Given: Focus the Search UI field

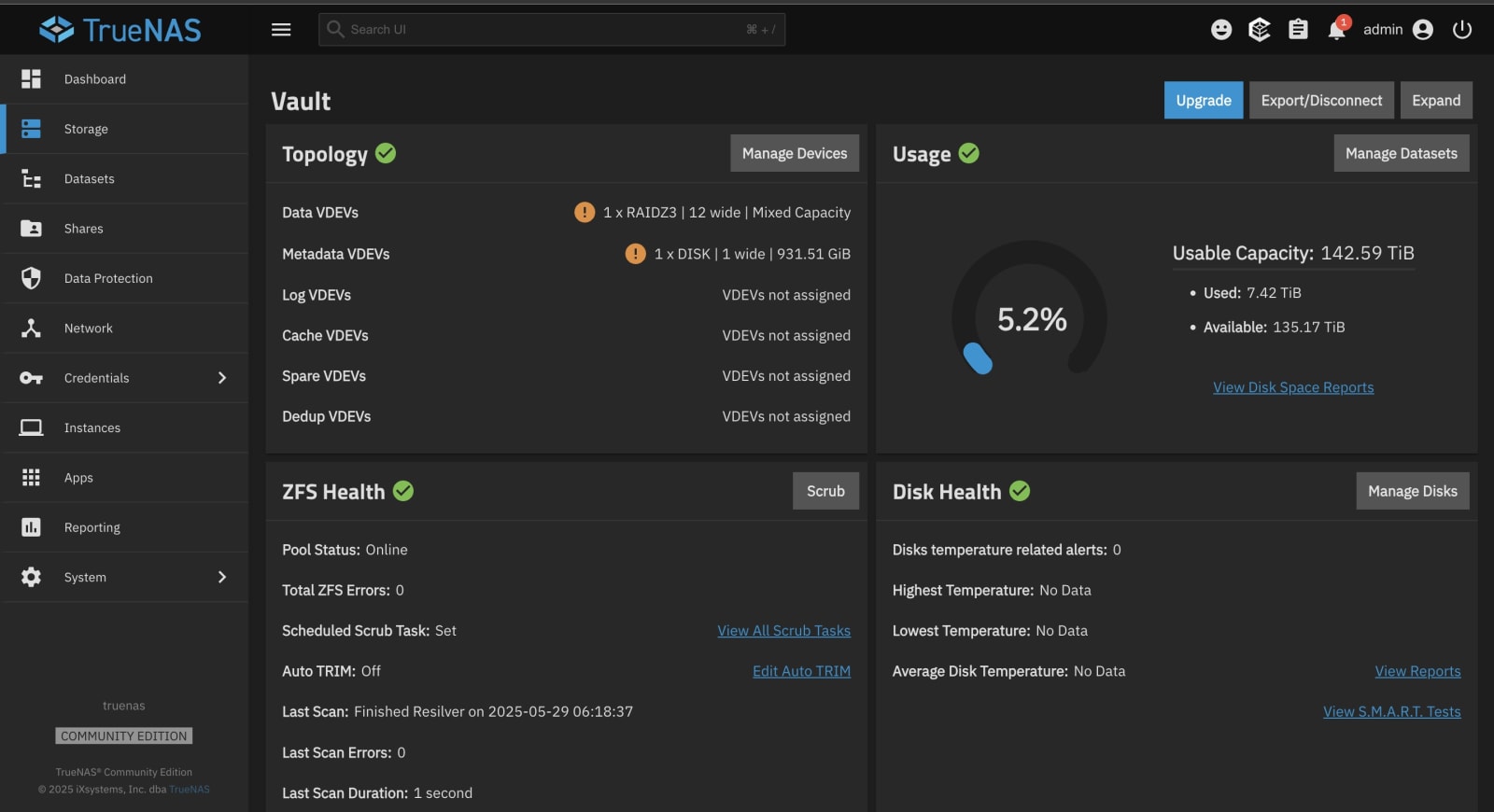Looking at the screenshot, I should tap(552, 30).
